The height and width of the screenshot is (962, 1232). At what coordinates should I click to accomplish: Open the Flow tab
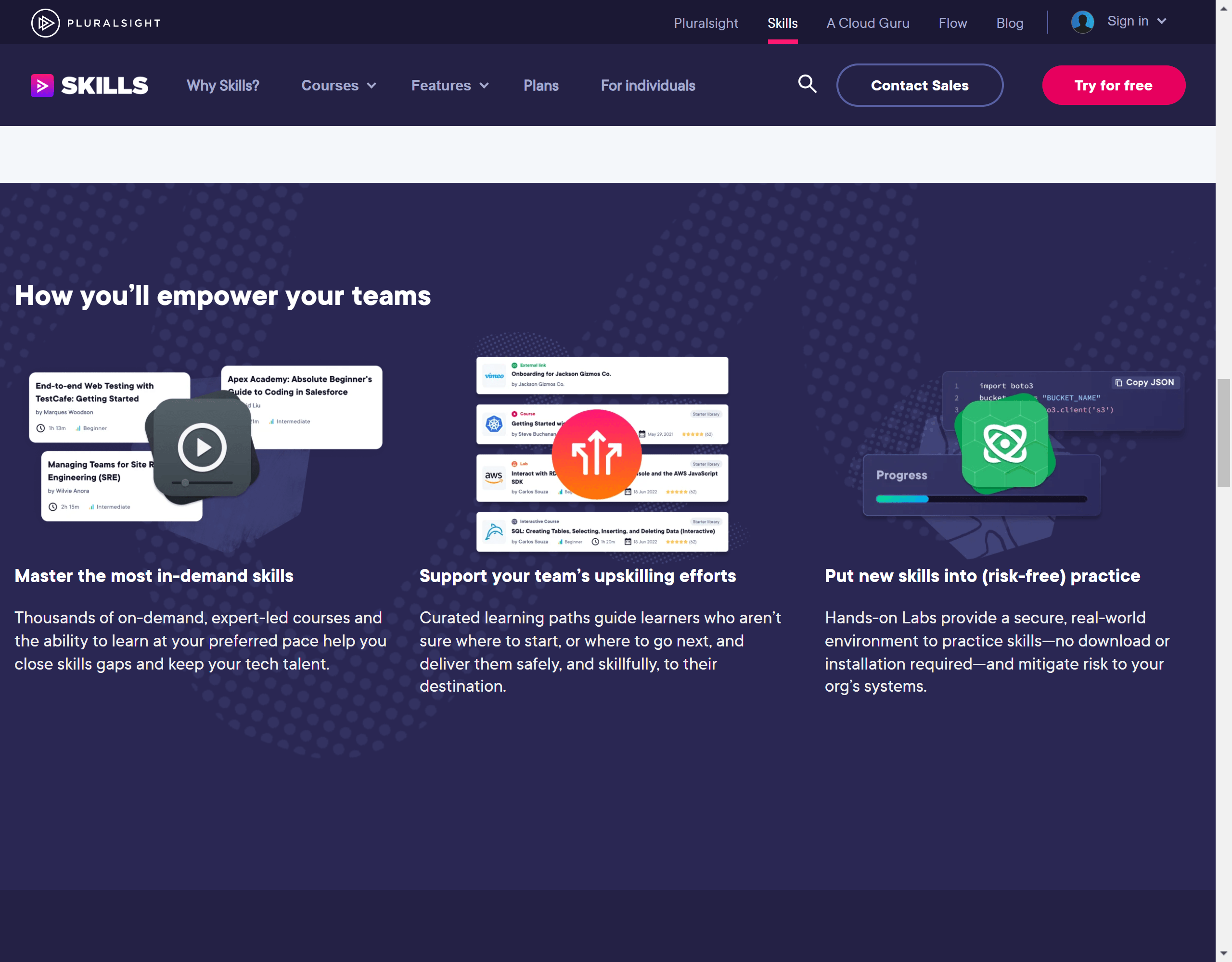pos(952,23)
